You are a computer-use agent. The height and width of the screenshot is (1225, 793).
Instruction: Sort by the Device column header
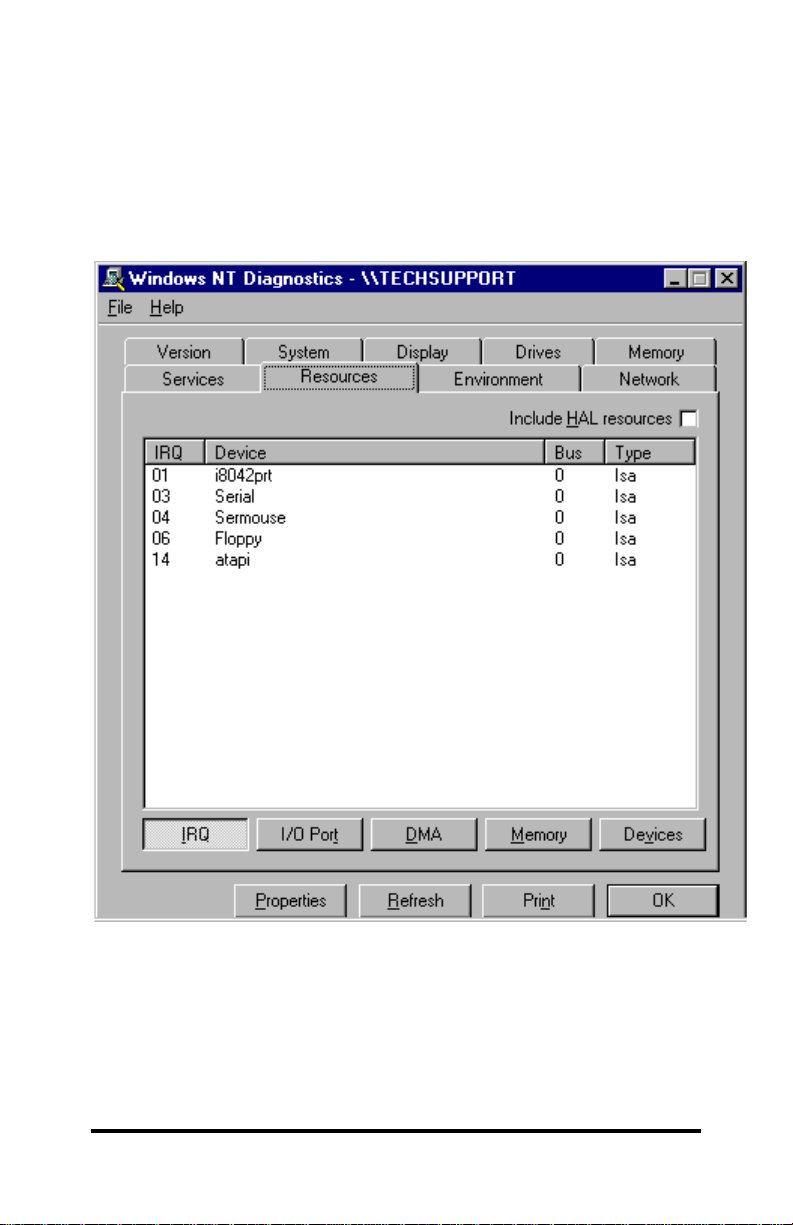[x=375, y=453]
